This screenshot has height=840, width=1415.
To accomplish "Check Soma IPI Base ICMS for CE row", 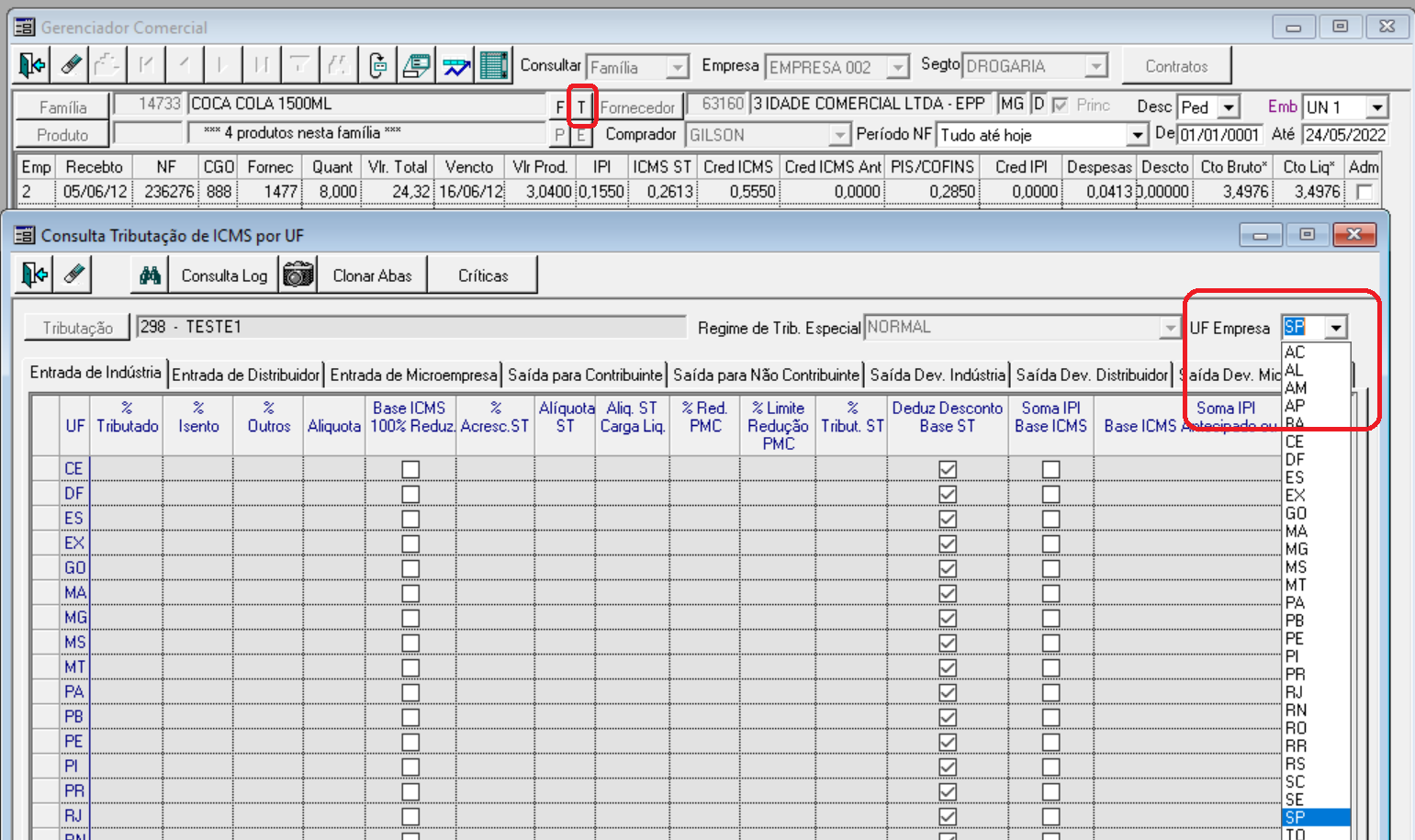I will pos(1051,469).
